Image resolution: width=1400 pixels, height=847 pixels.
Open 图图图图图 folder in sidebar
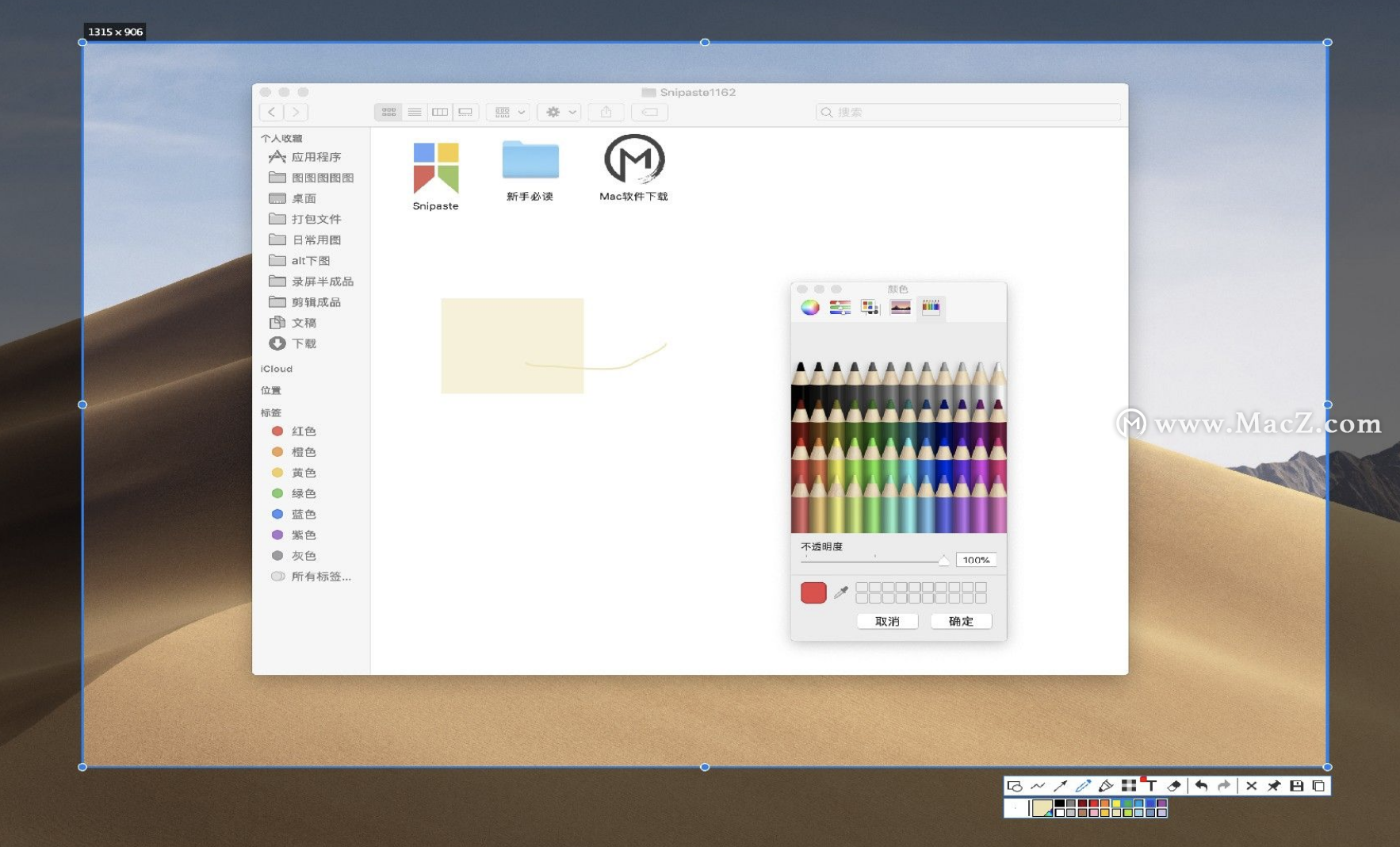(x=312, y=178)
